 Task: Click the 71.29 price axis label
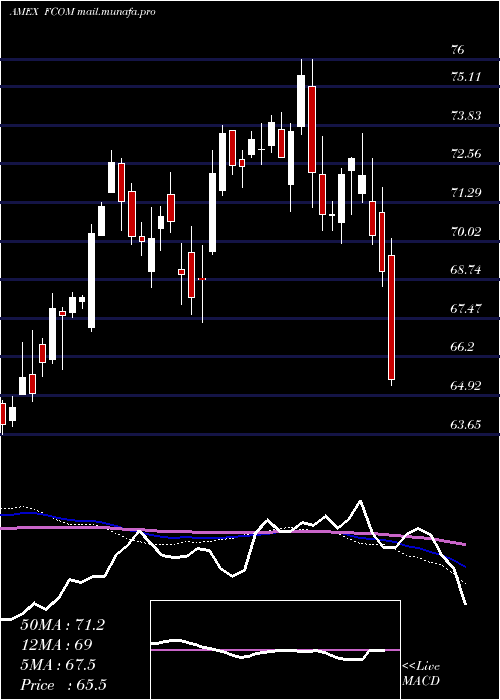pos(466,193)
